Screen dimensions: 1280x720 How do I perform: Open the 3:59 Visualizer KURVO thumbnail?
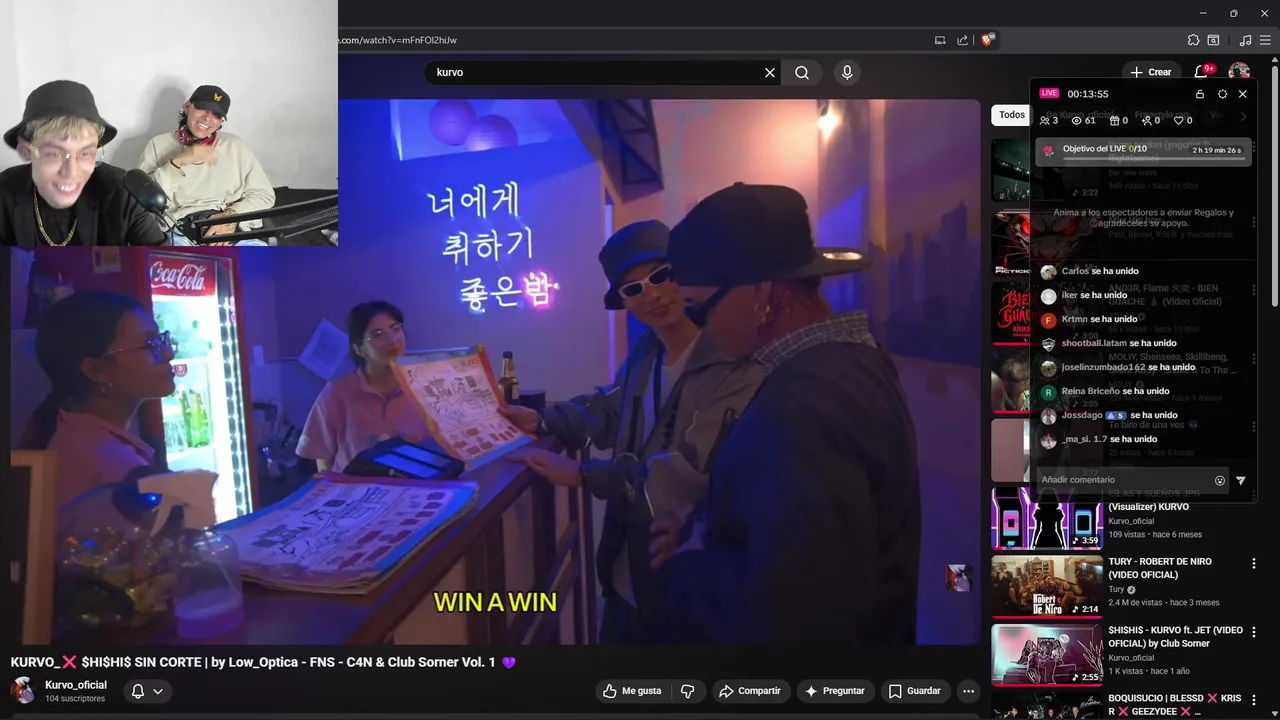click(x=1047, y=519)
